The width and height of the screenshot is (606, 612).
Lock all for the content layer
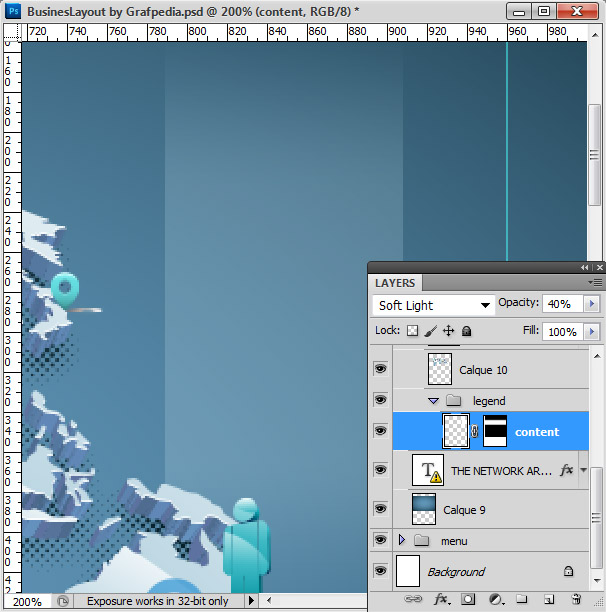[466, 331]
